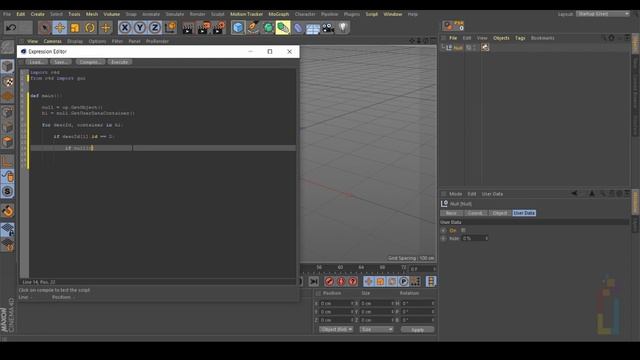Open the viewport Cameras menu
The height and width of the screenshot is (360, 640).
[x=53, y=41]
